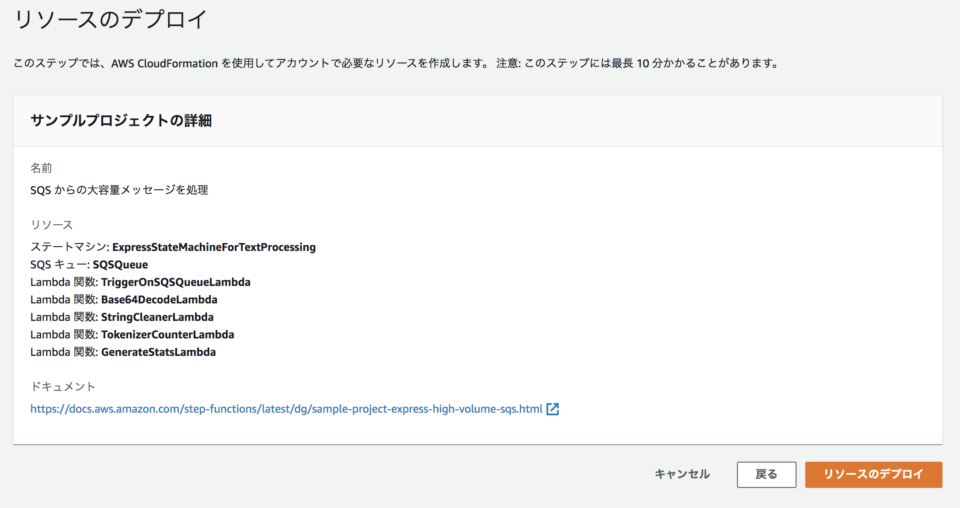Click the リソース section label

click(51, 225)
